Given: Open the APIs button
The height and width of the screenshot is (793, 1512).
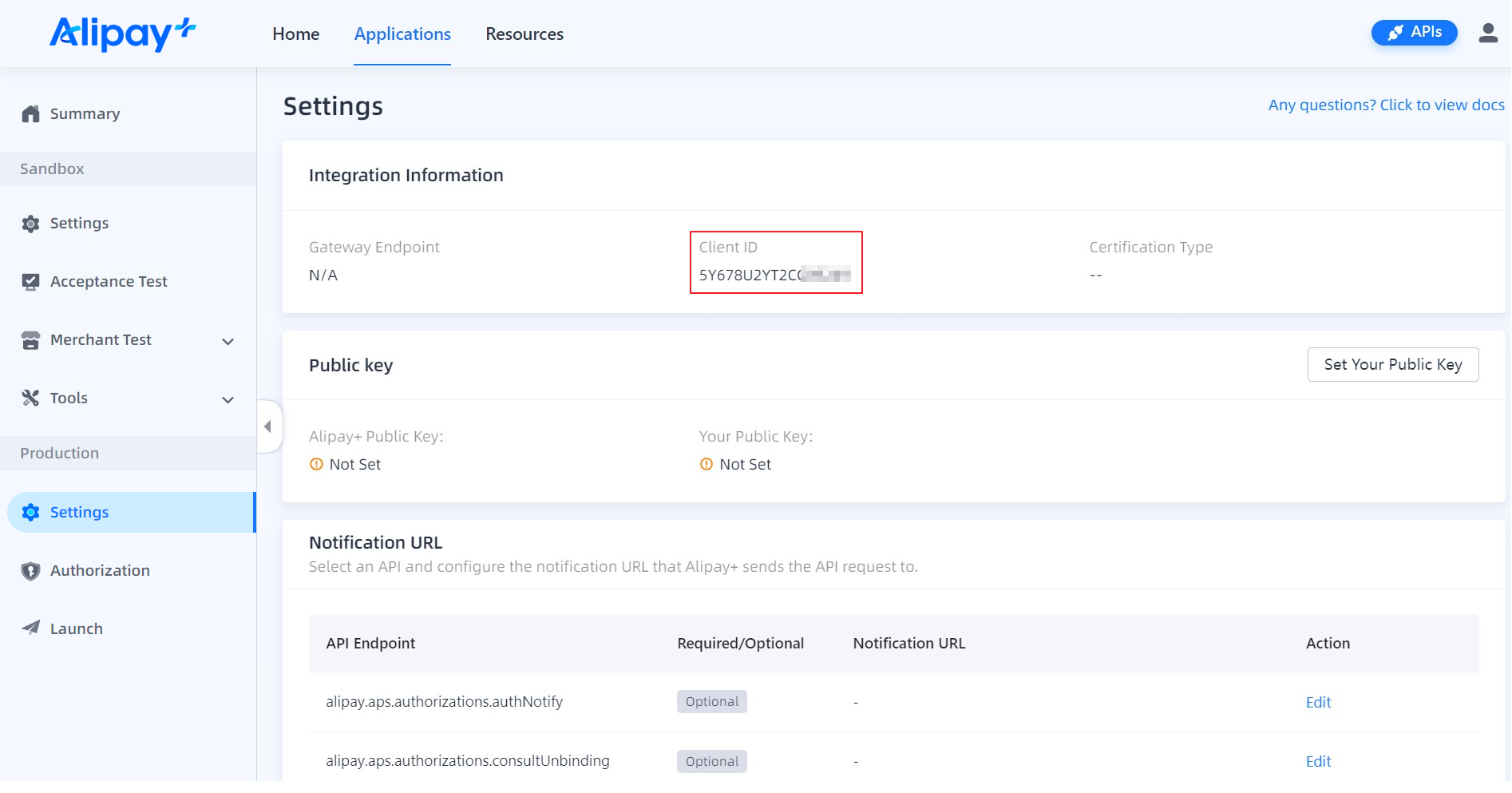Looking at the screenshot, I should (1414, 33).
